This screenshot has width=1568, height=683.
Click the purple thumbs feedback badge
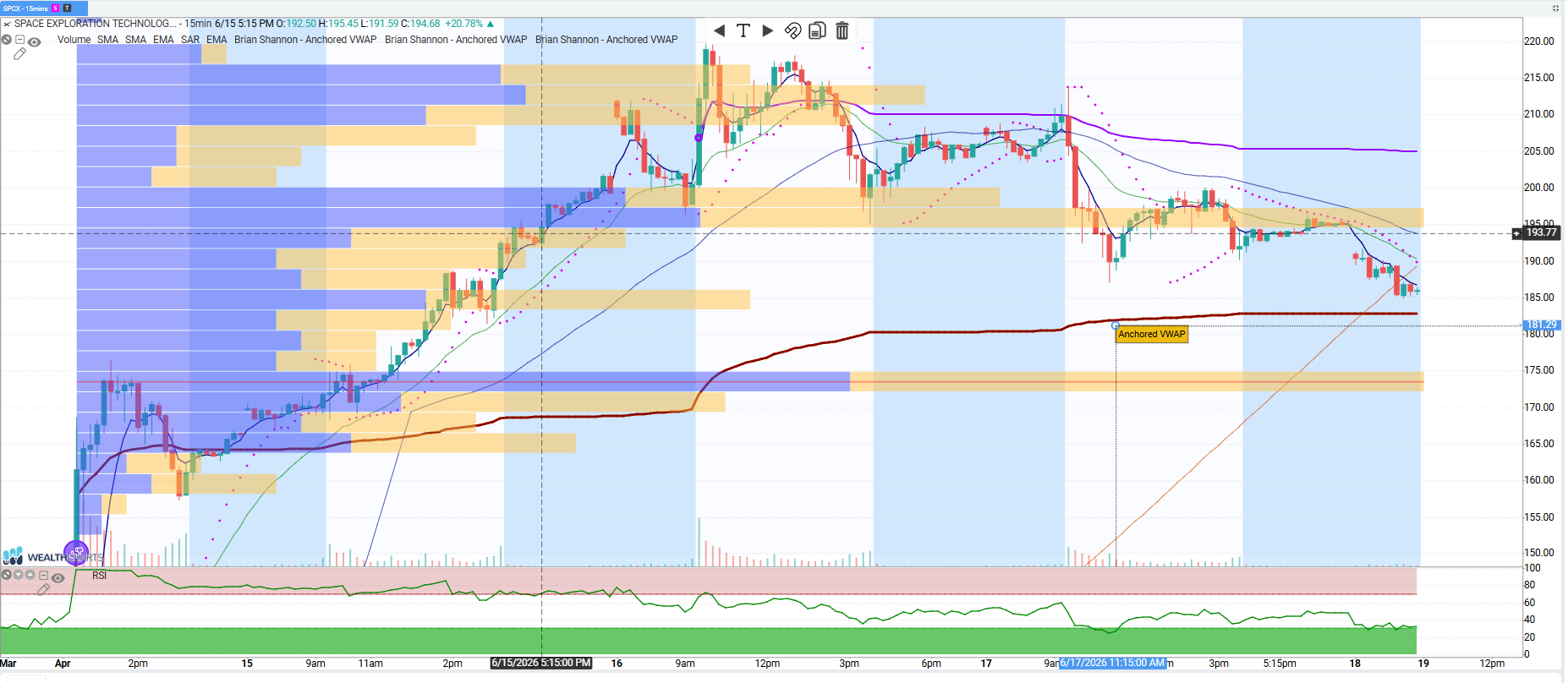[x=76, y=554]
